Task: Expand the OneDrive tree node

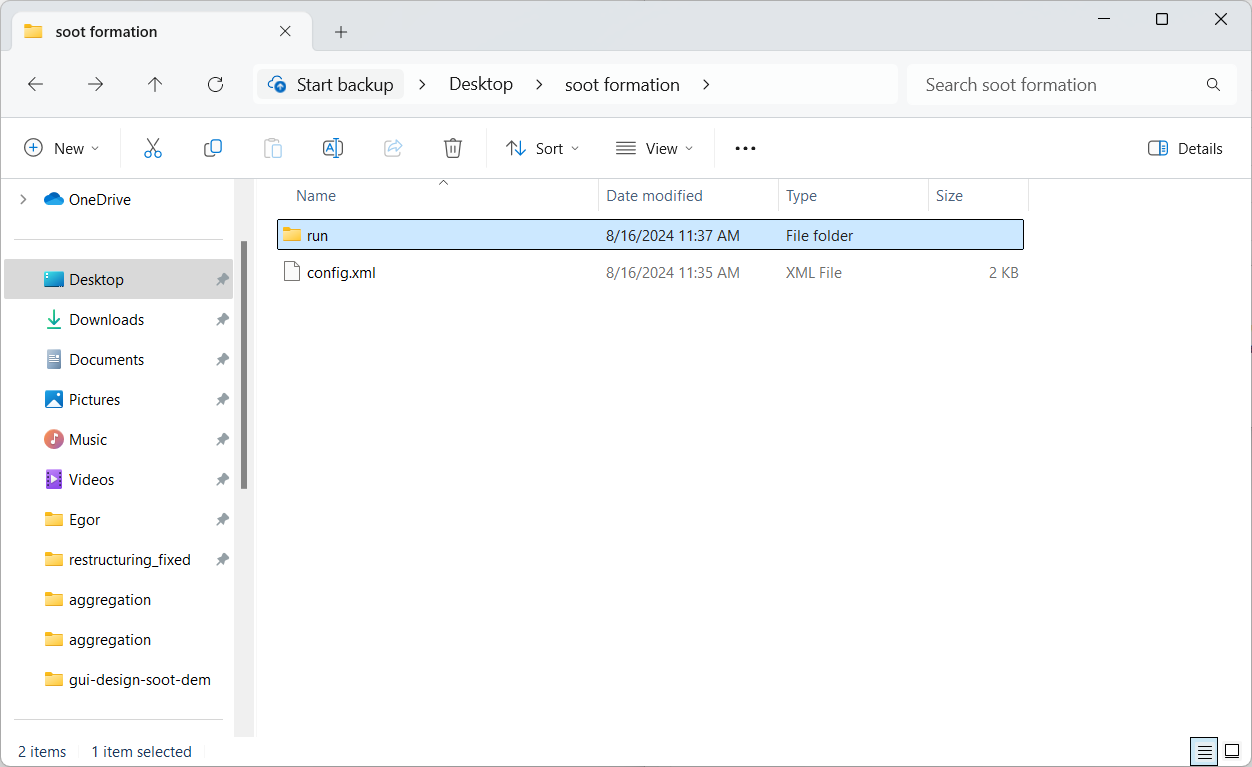Action: pos(23,200)
